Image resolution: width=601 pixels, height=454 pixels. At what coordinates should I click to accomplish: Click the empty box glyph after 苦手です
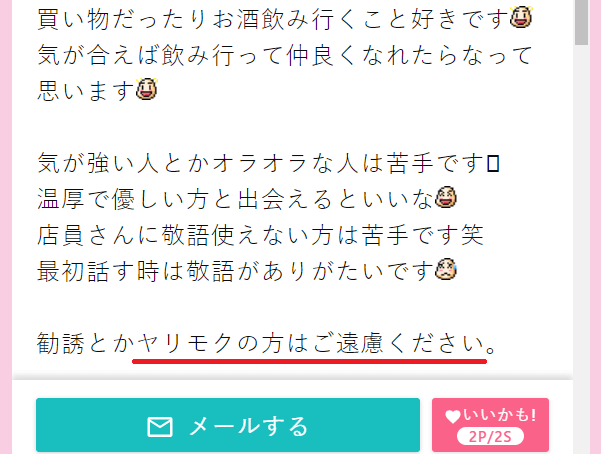[x=493, y=163]
